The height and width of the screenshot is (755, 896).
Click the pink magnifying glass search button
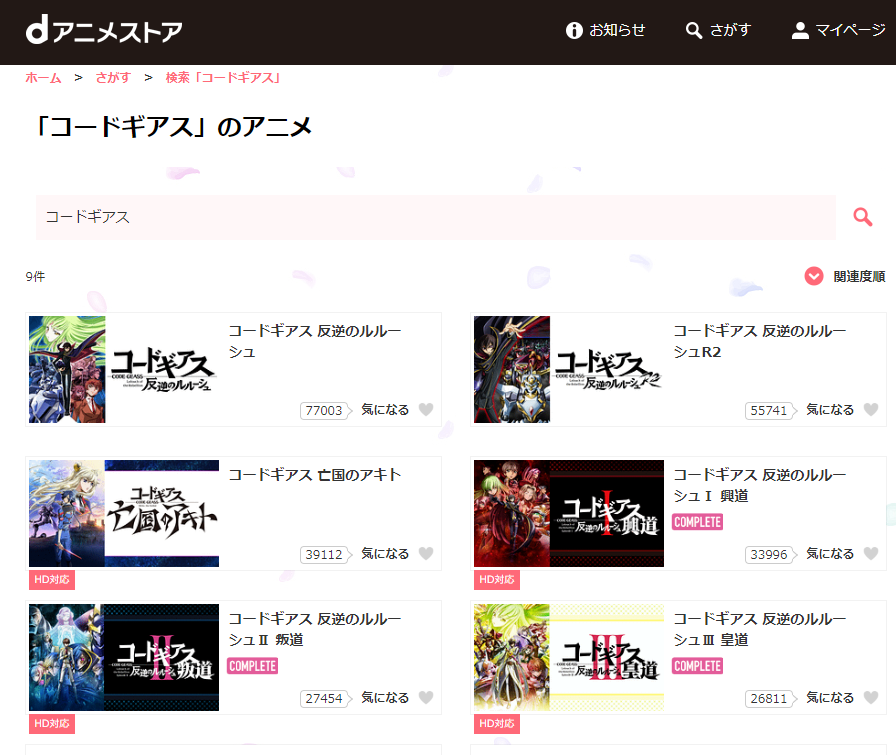[x=862, y=216]
